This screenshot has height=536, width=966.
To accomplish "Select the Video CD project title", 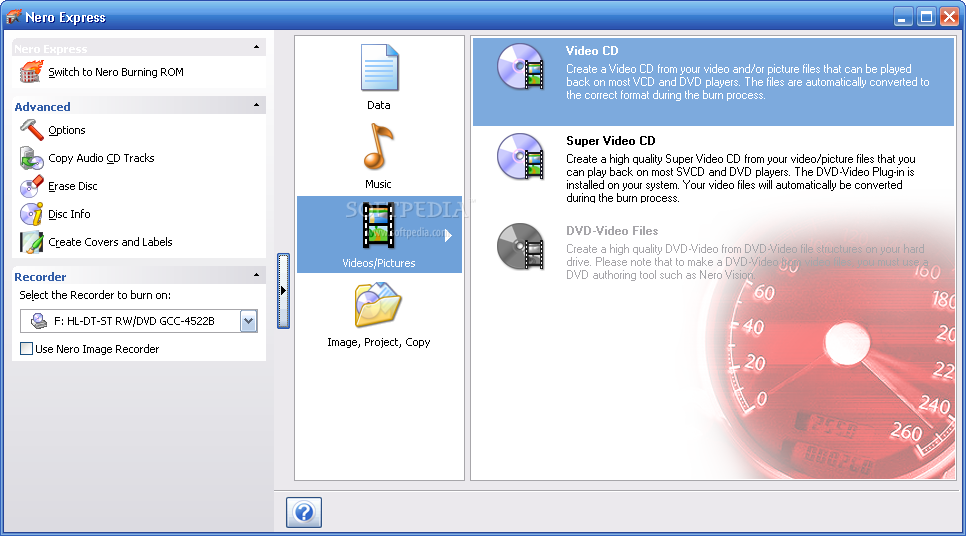I will click(592, 51).
